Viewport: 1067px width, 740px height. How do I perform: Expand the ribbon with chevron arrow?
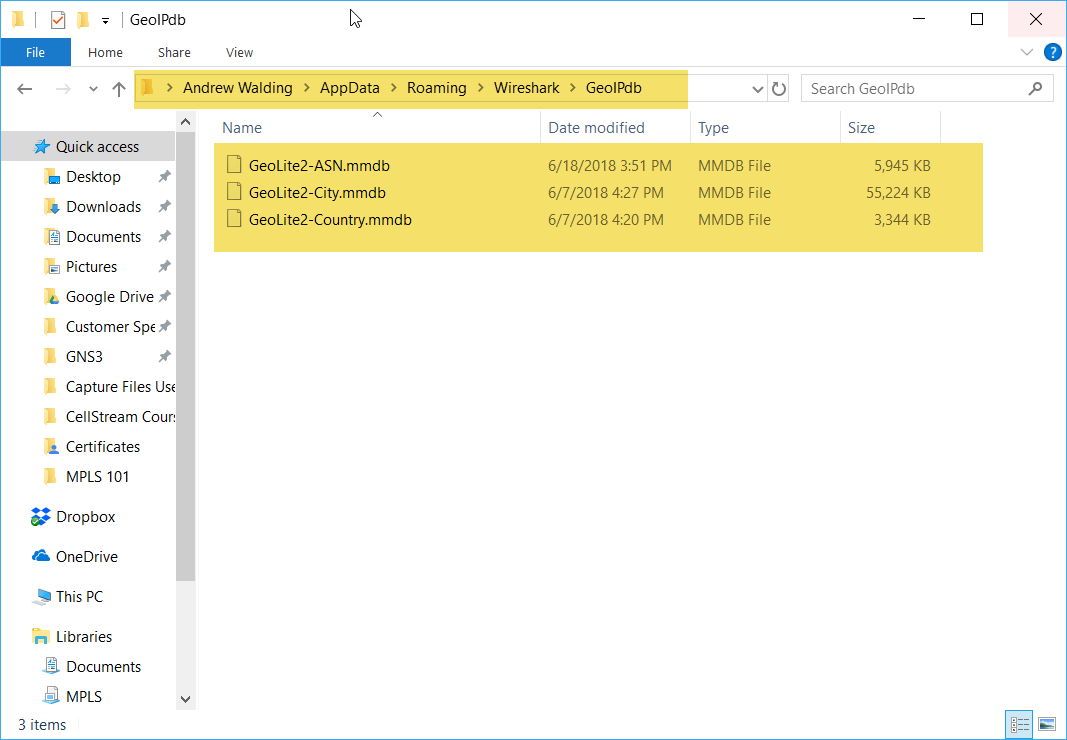(1026, 52)
